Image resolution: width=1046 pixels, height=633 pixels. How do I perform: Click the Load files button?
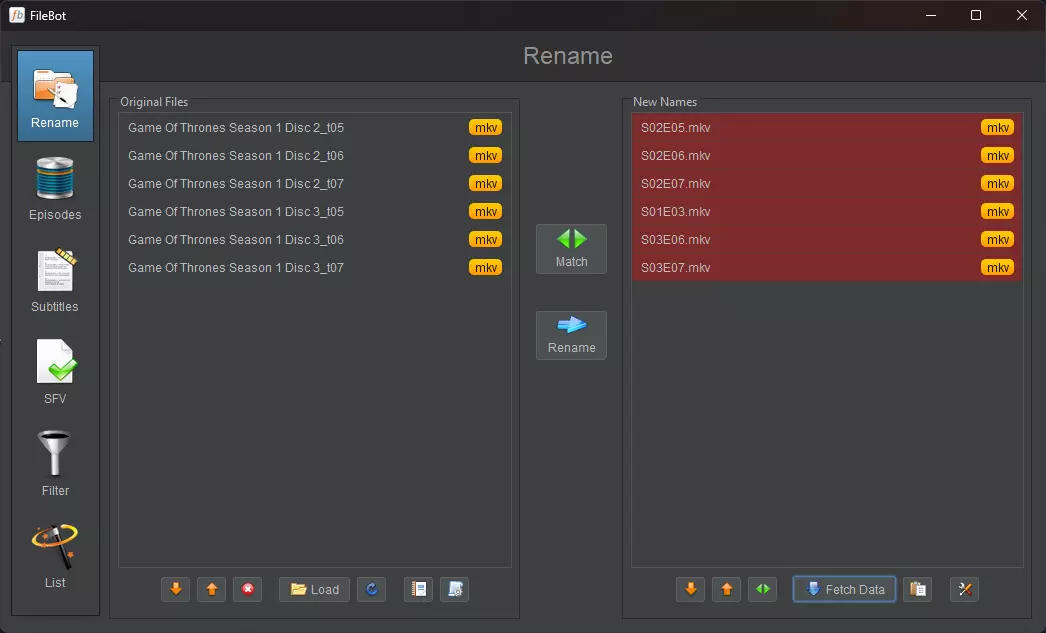314,590
